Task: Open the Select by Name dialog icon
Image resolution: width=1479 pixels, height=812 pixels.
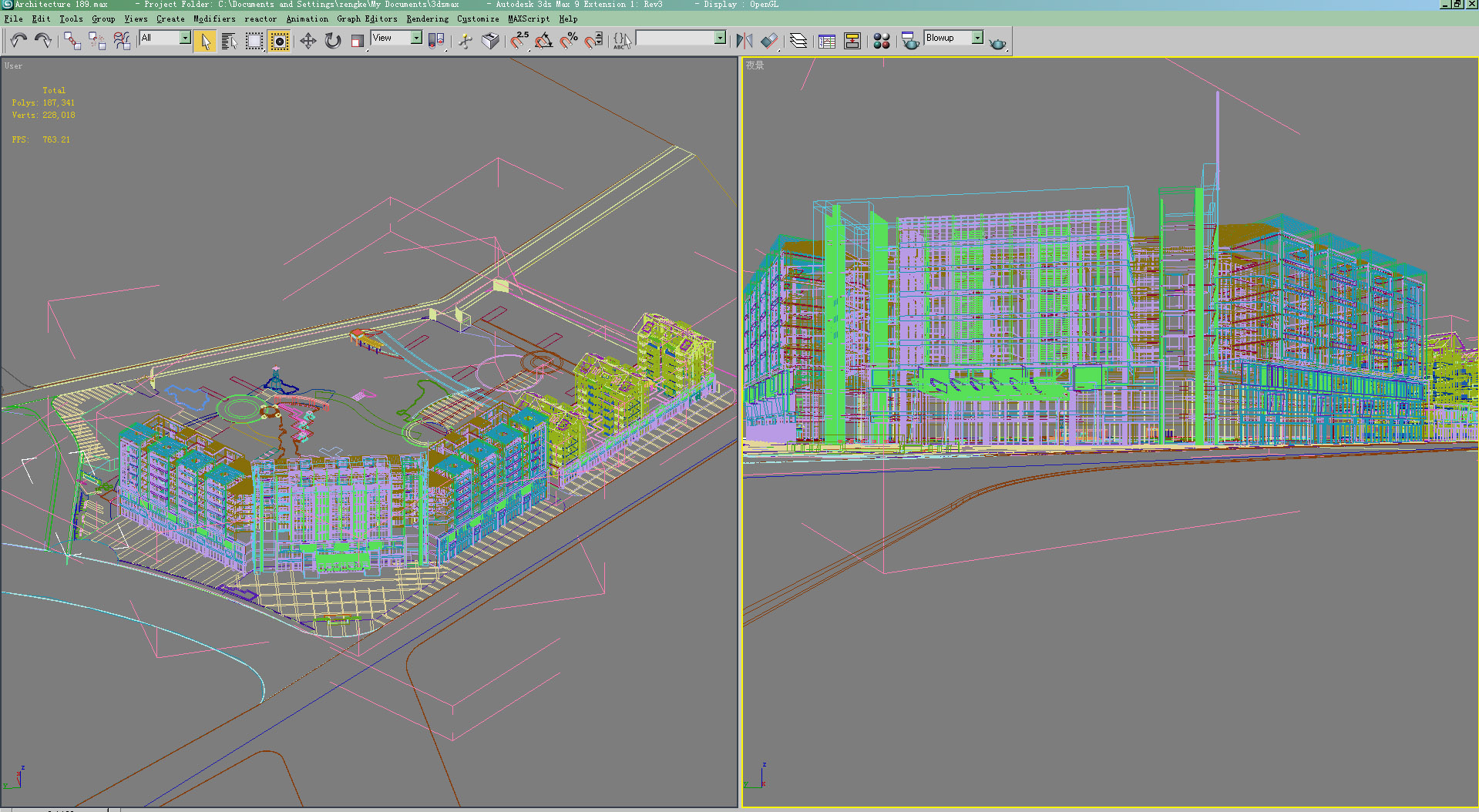Action: pyautogui.click(x=230, y=41)
